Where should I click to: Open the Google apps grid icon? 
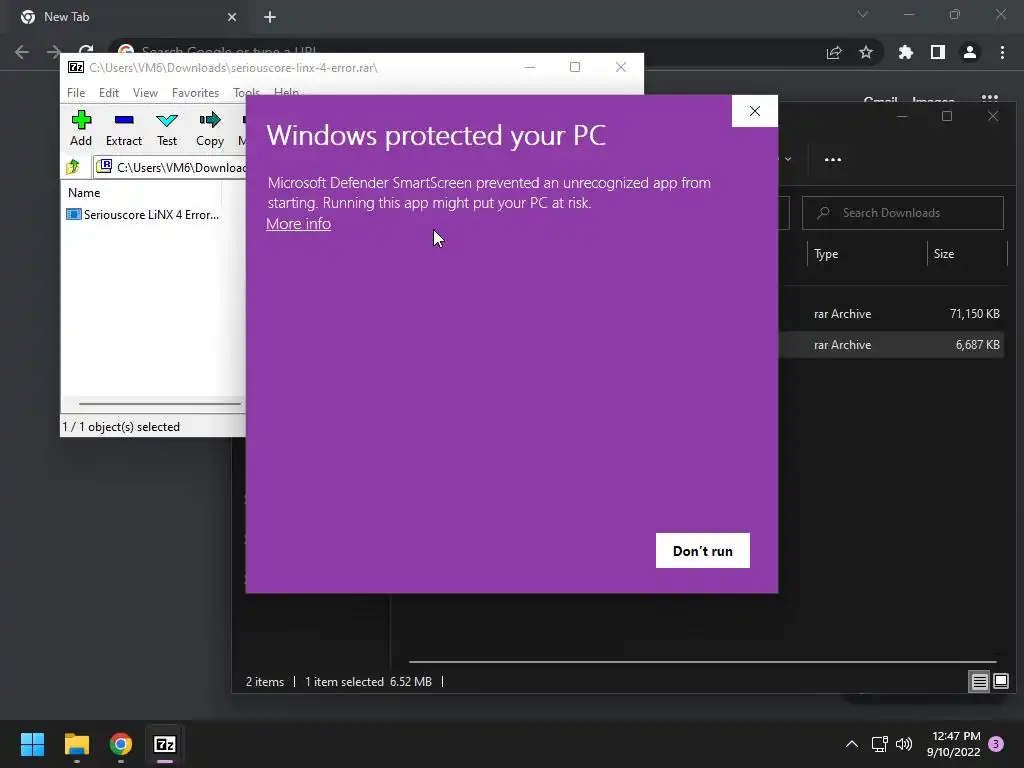pos(990,99)
